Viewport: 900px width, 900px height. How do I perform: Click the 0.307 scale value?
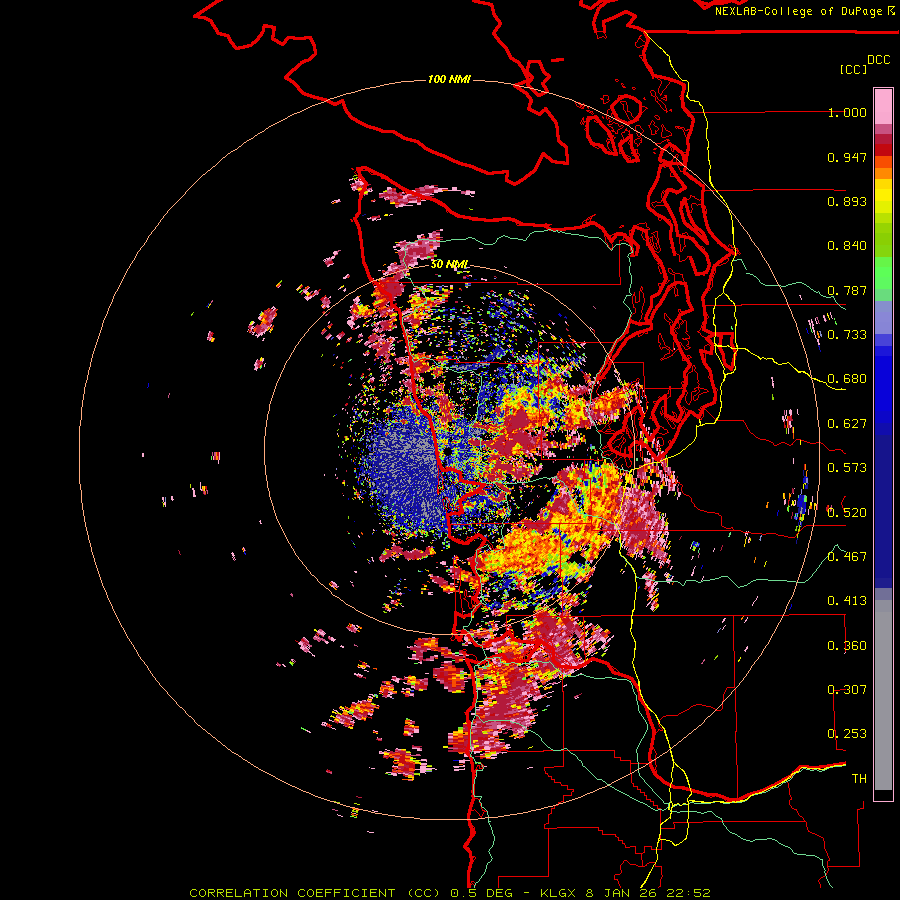pos(847,690)
